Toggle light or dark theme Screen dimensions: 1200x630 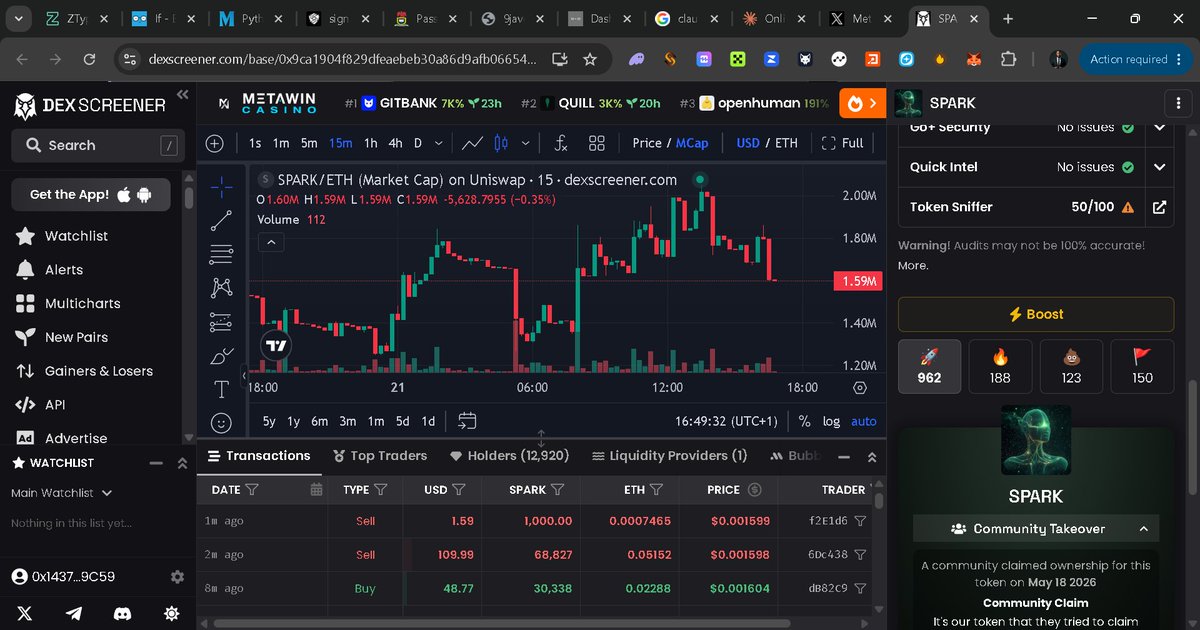pos(171,613)
